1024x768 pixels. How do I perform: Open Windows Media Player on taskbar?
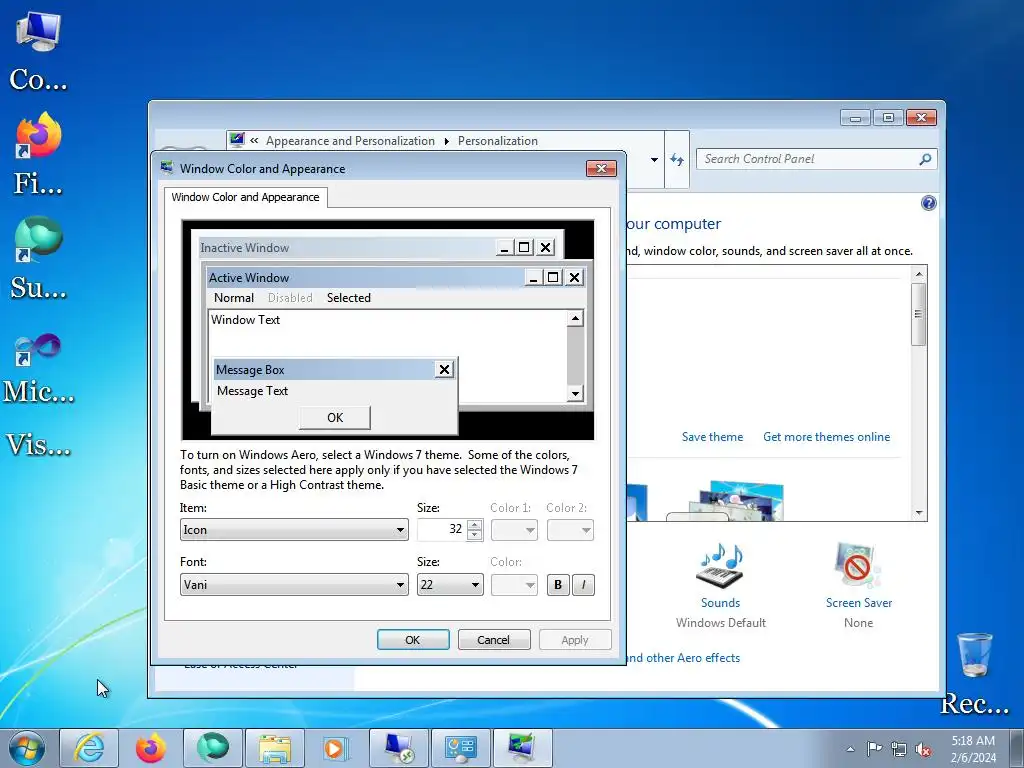point(336,748)
